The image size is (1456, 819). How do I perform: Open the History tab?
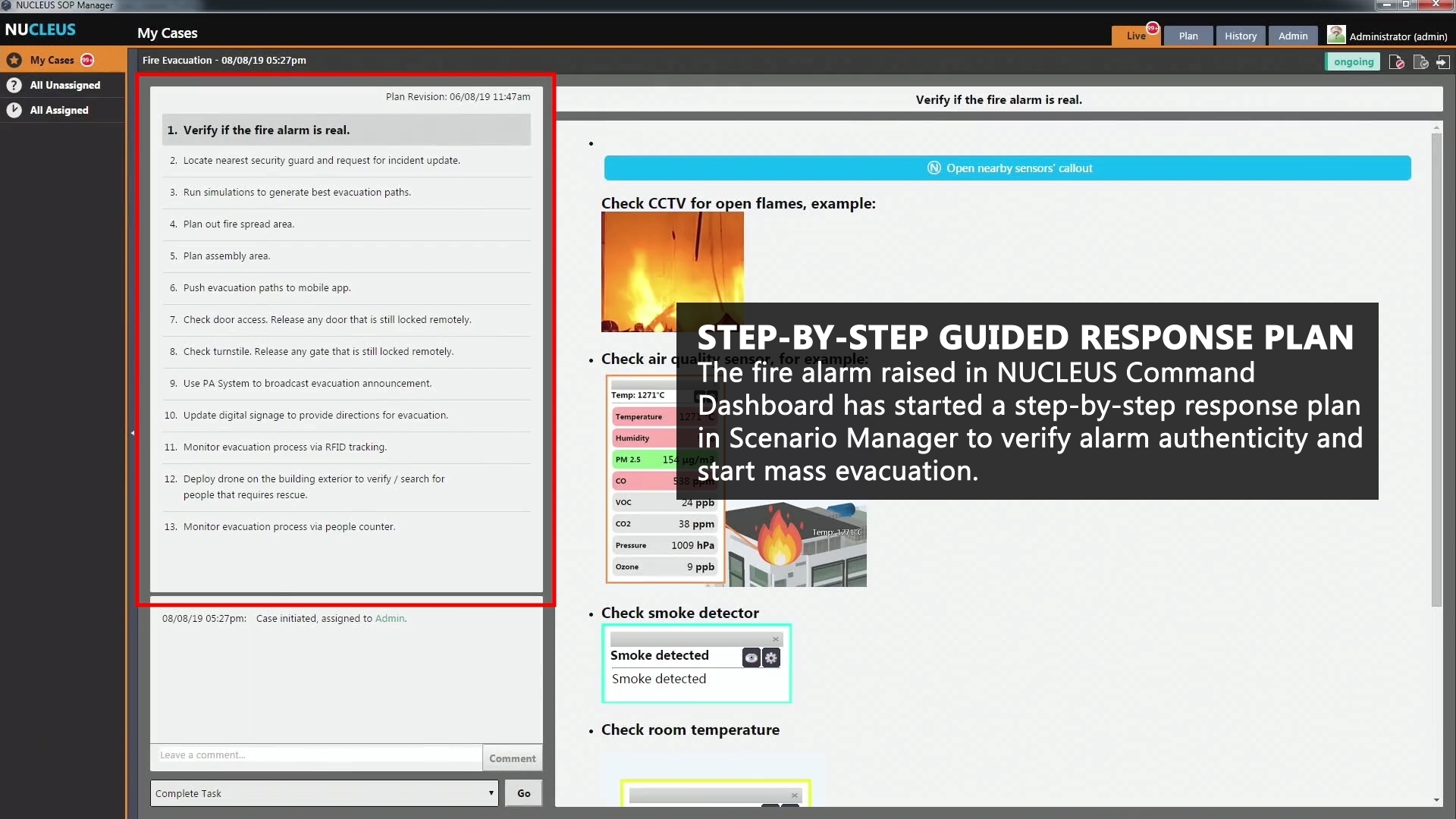1240,36
